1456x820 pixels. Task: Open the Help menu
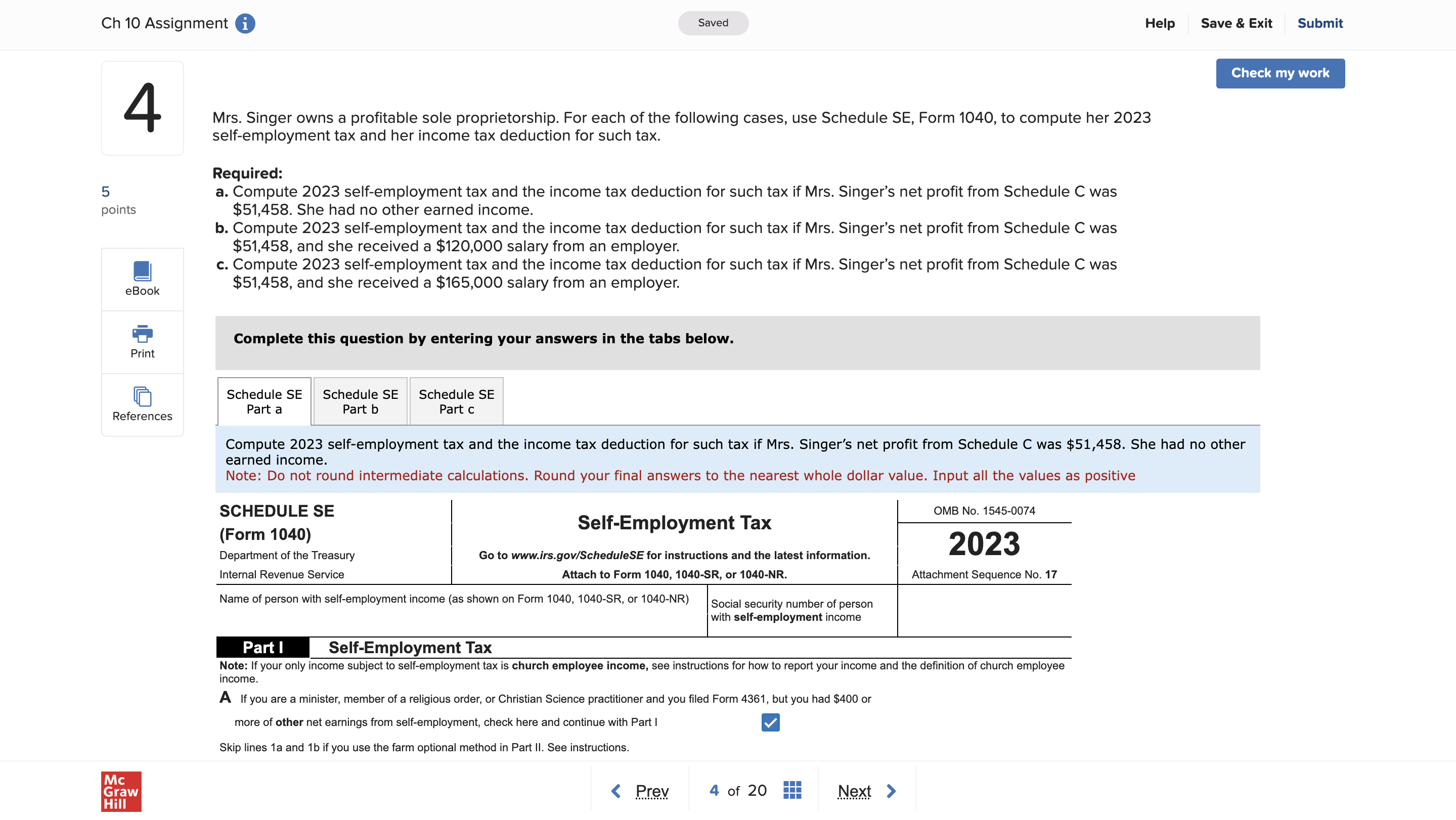tap(1159, 23)
